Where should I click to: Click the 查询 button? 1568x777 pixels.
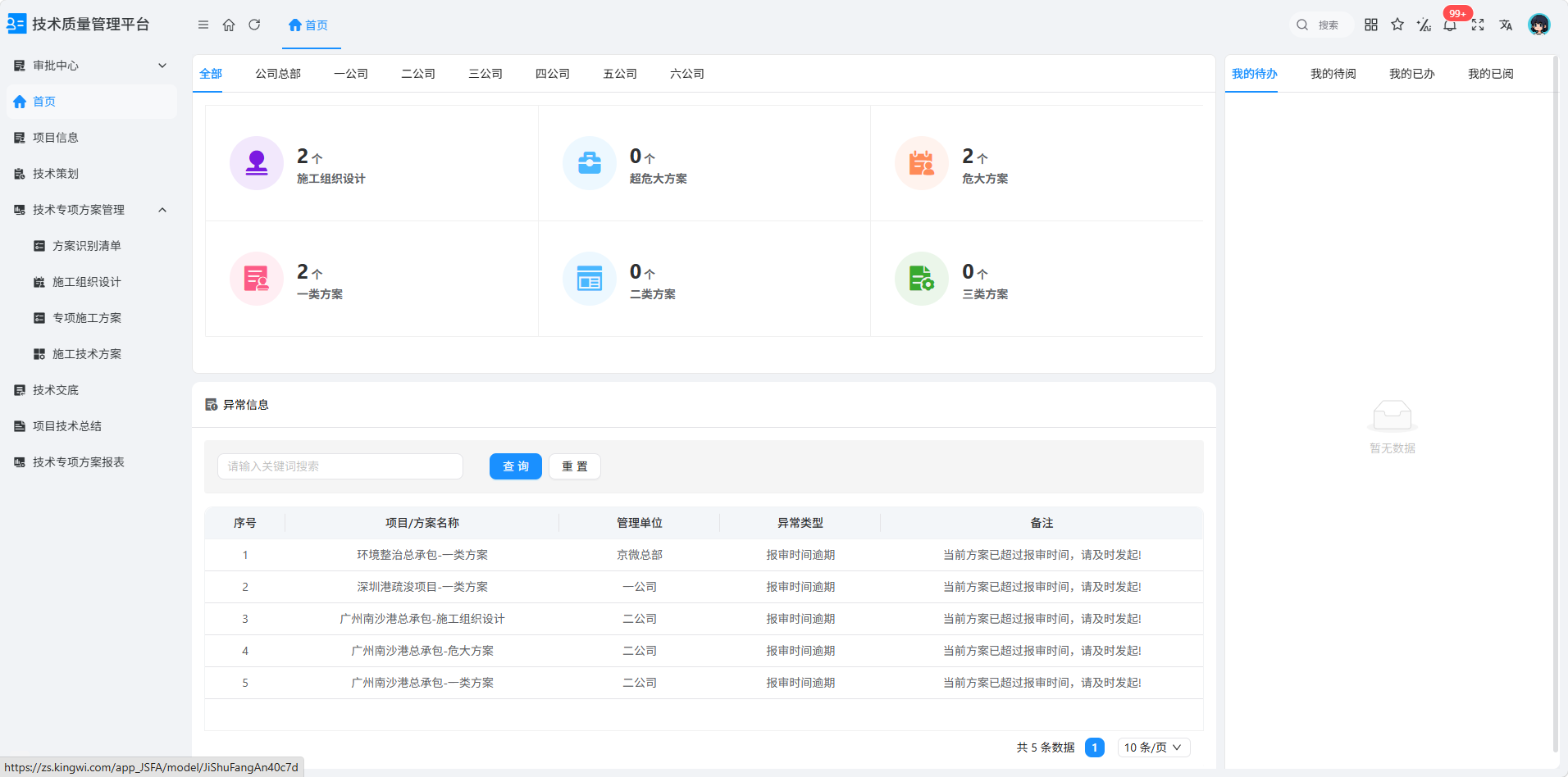(516, 466)
